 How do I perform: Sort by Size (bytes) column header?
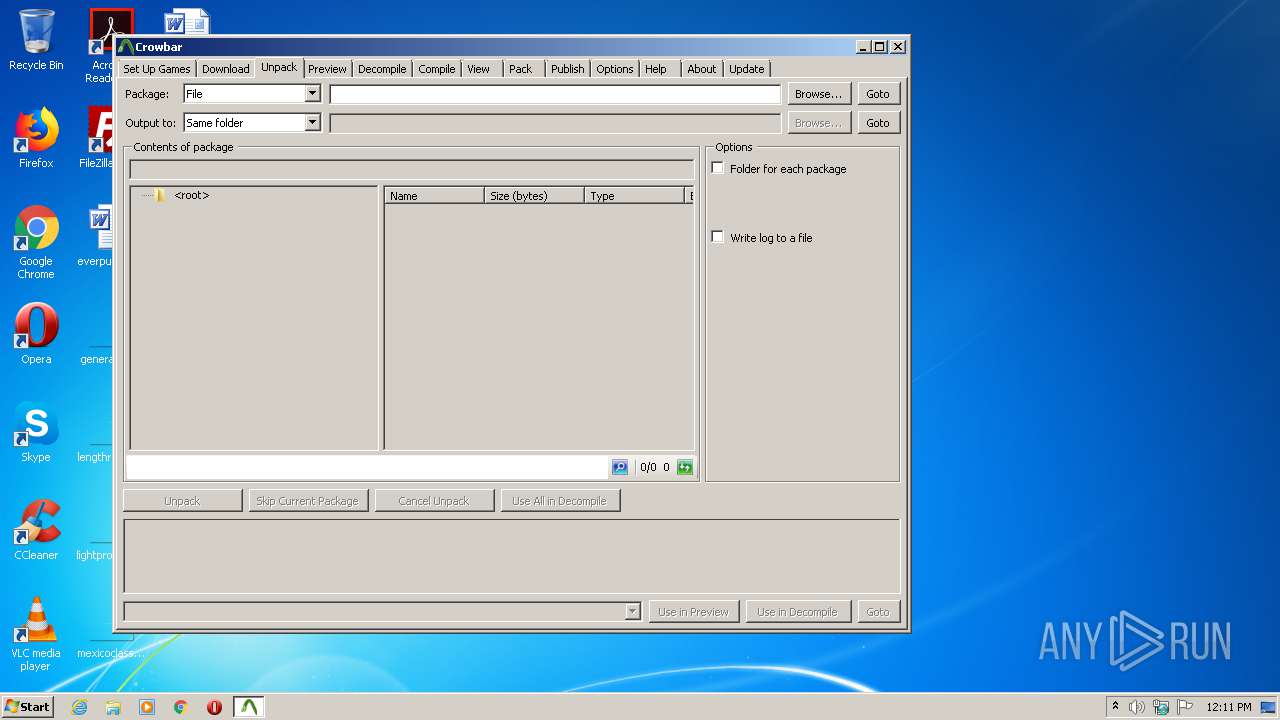534,195
